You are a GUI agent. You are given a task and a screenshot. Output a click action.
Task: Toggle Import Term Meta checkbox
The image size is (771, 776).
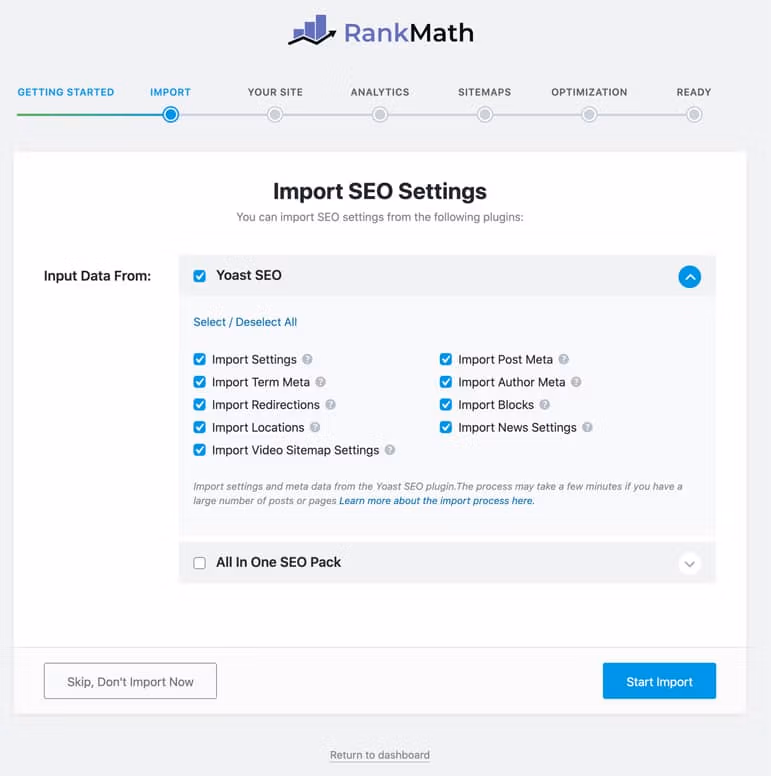(199, 382)
